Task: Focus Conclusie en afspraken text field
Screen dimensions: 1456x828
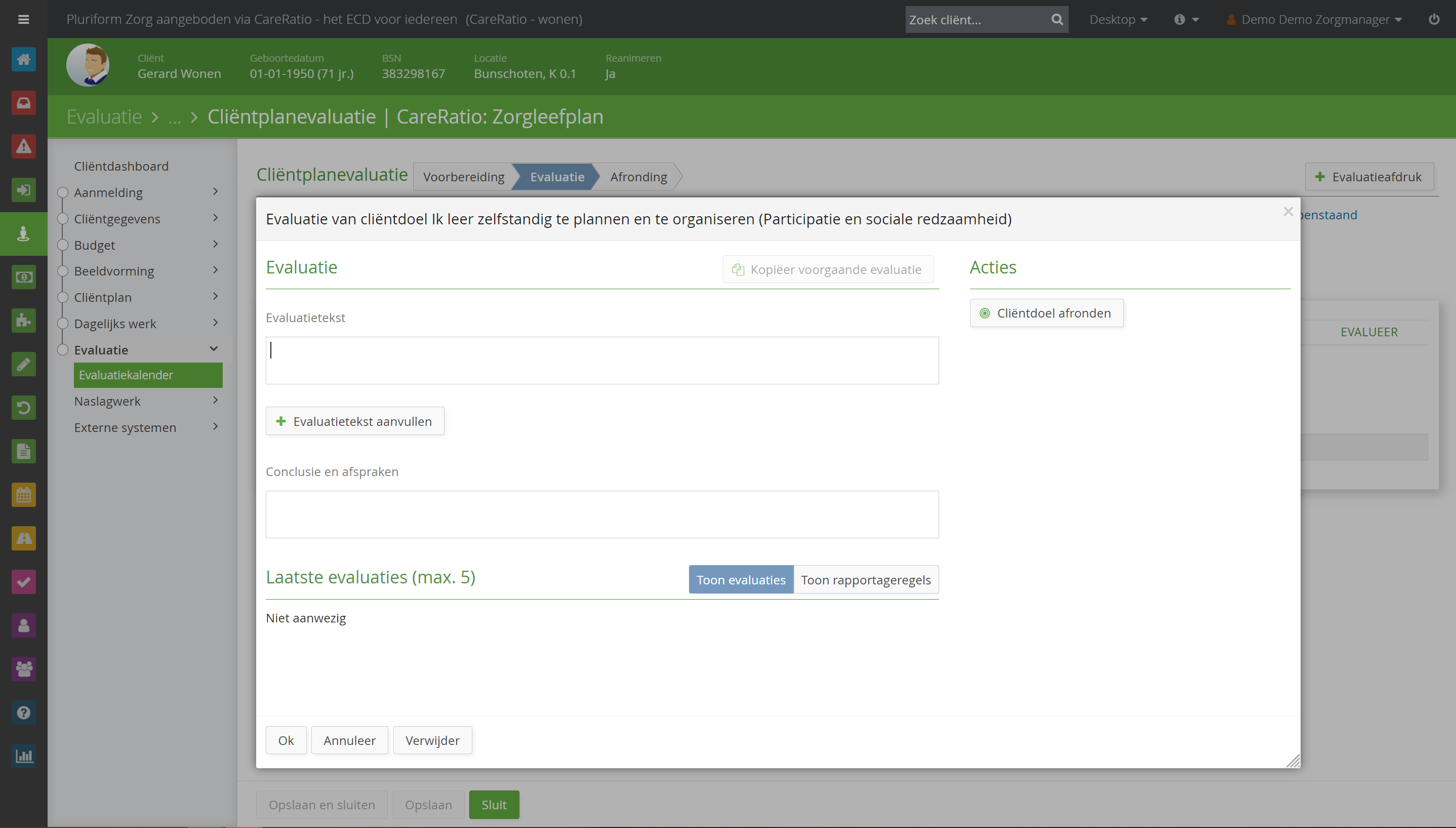Action: pos(602,514)
